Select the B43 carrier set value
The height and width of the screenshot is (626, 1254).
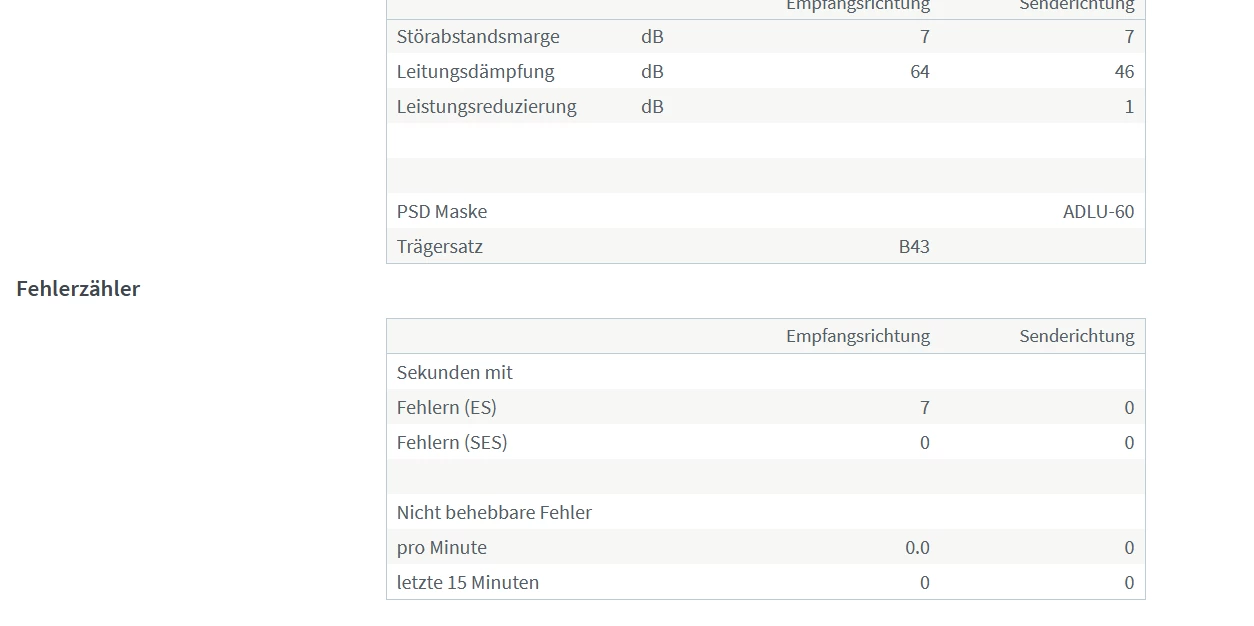914,247
